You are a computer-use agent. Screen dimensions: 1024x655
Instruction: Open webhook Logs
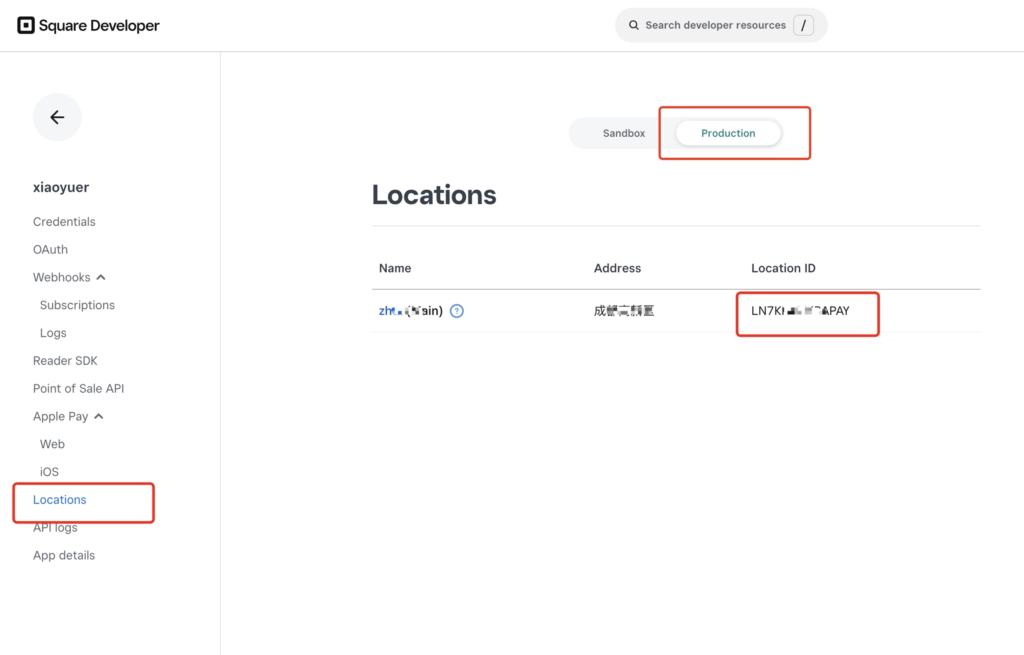(x=53, y=333)
